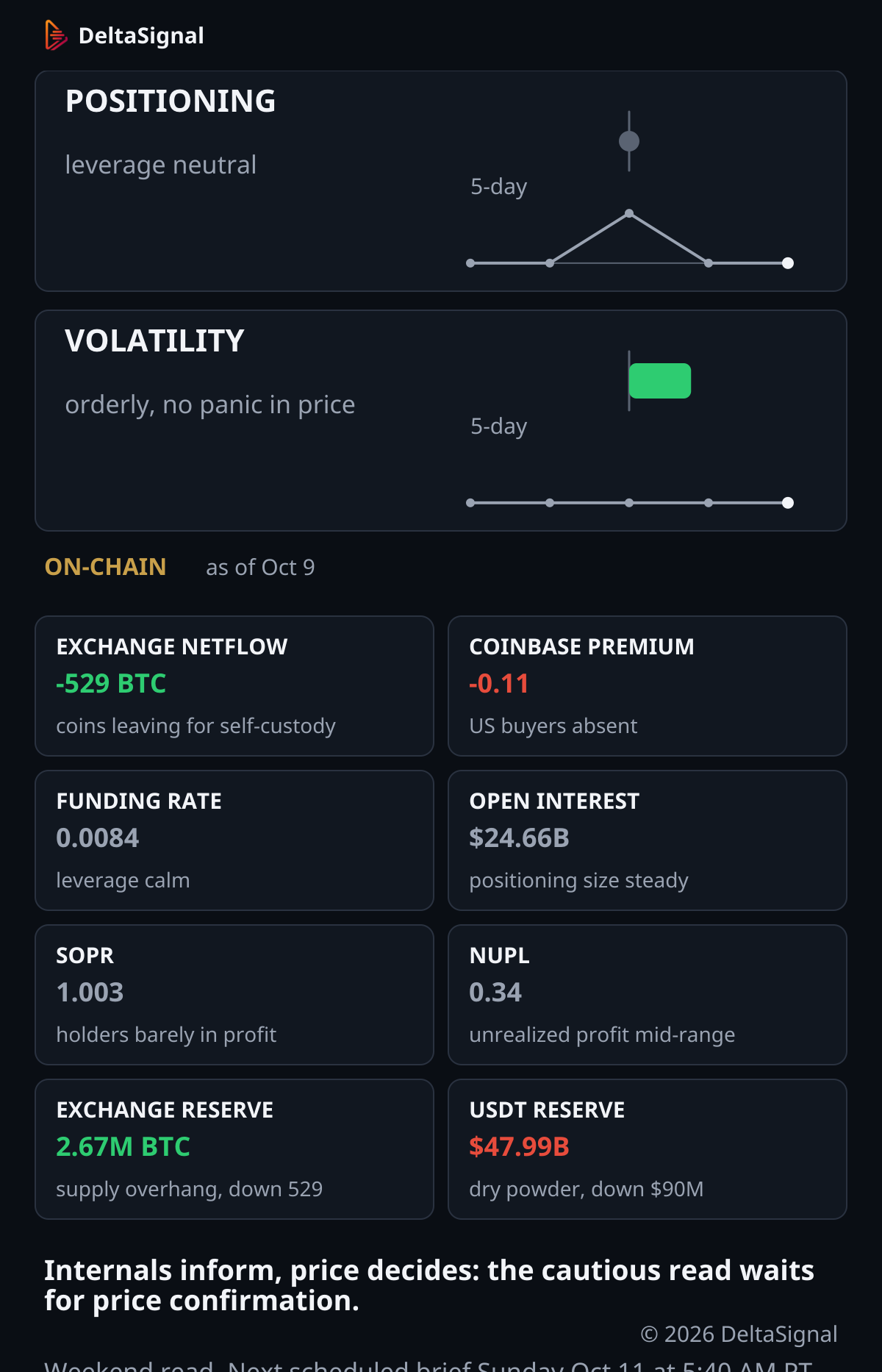The image size is (882, 1372).
Task: Select the SOPR 1.003 metric card
Action: click(x=234, y=995)
